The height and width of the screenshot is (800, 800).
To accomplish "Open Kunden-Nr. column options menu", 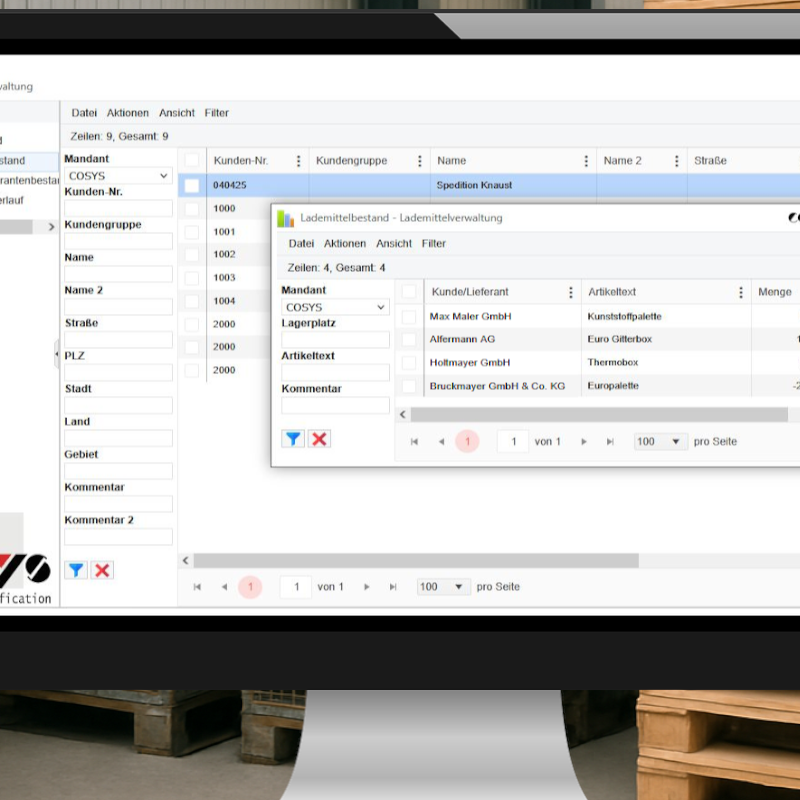I will coord(298,161).
